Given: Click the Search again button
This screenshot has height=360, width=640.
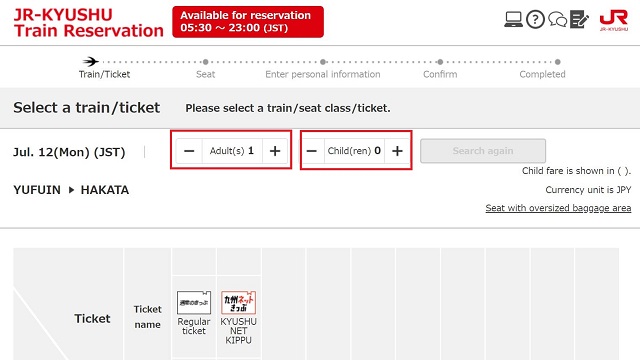Looking at the screenshot, I should [x=483, y=151].
